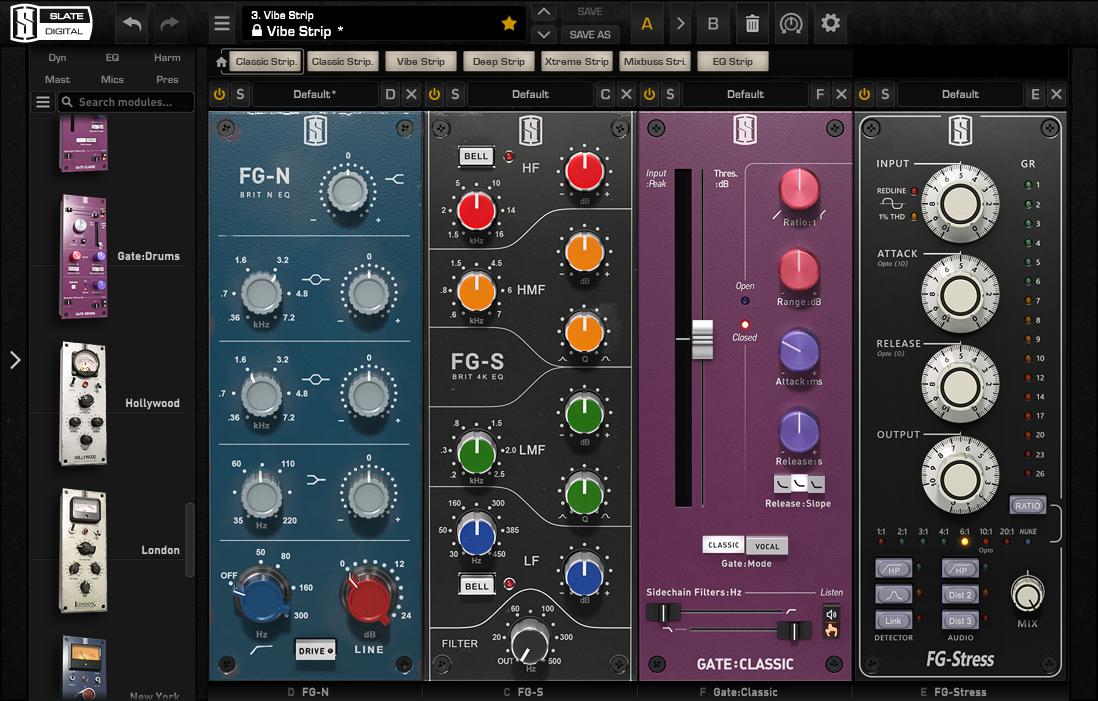Select the left Release Slope shape

tap(782, 484)
